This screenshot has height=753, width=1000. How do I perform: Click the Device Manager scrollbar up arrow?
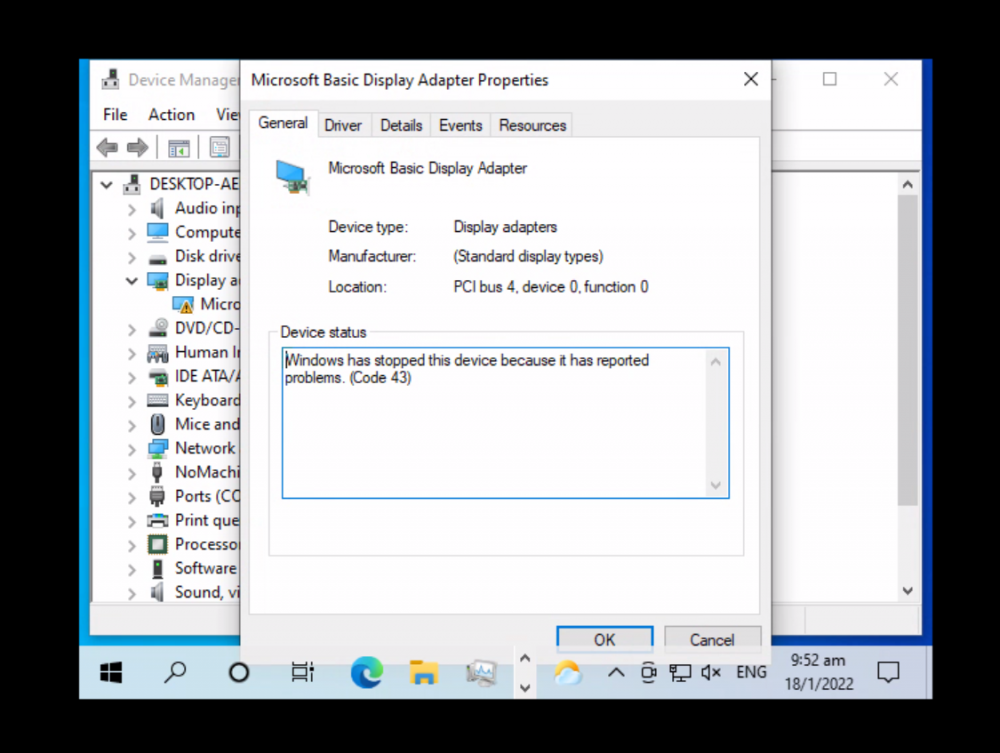908,185
